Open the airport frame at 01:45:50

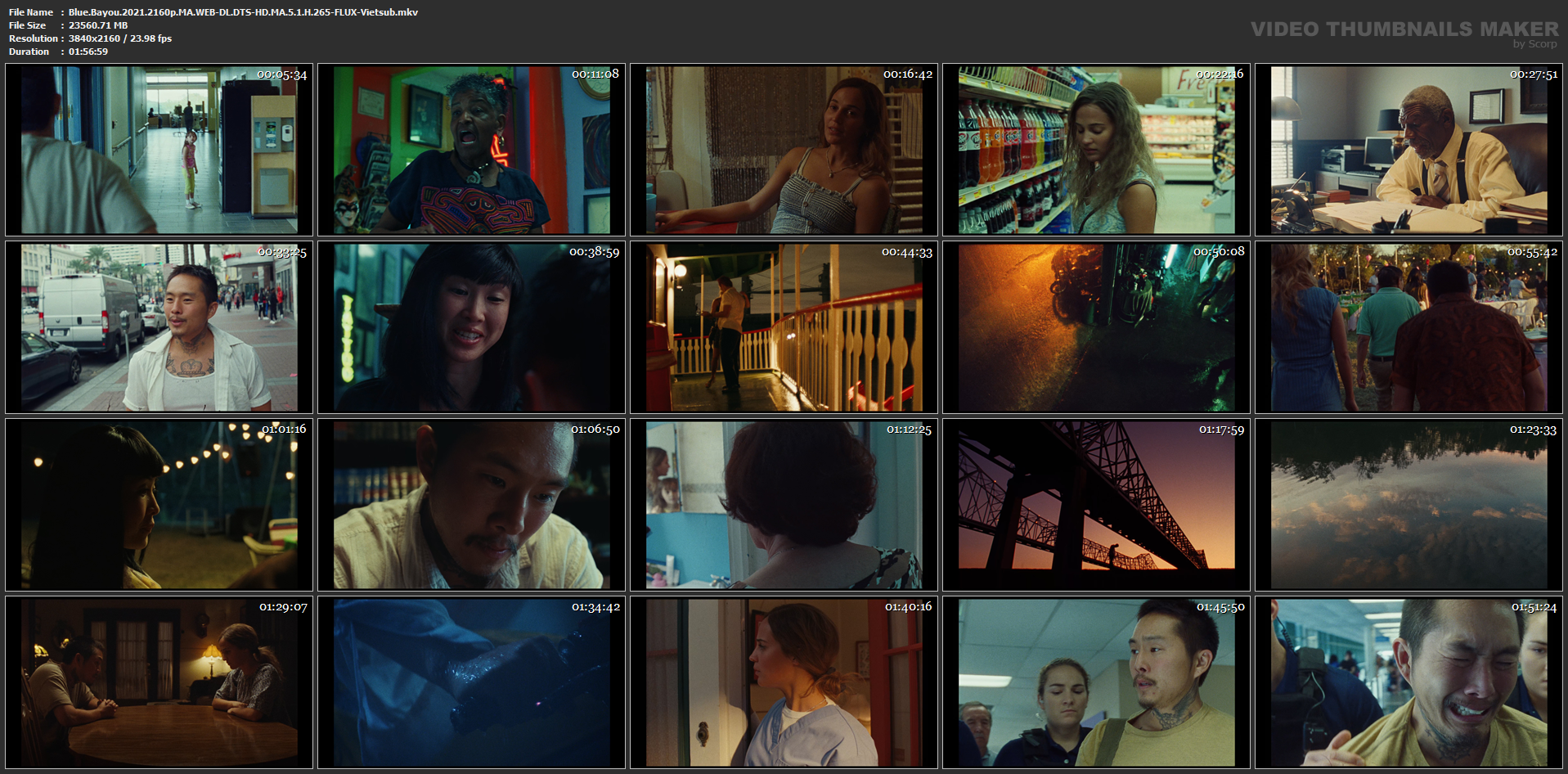click(x=1097, y=682)
